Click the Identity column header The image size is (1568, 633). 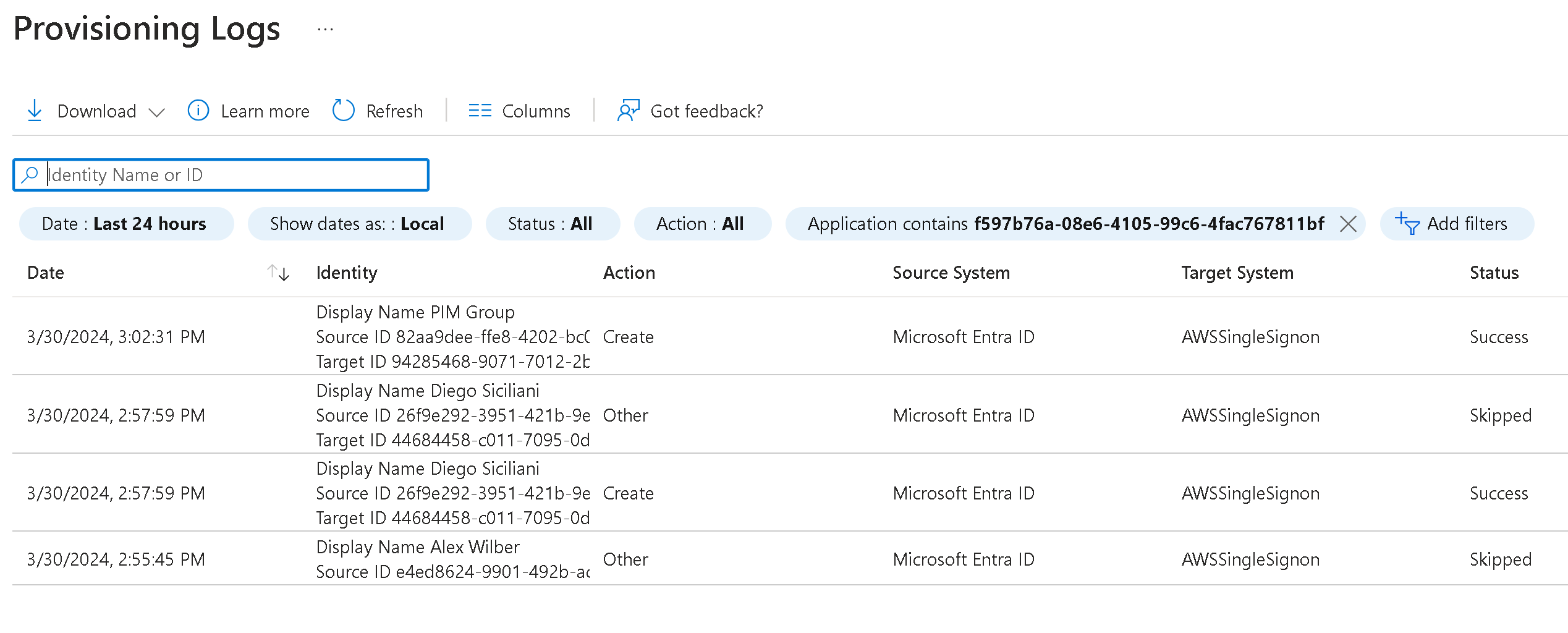[x=346, y=273]
